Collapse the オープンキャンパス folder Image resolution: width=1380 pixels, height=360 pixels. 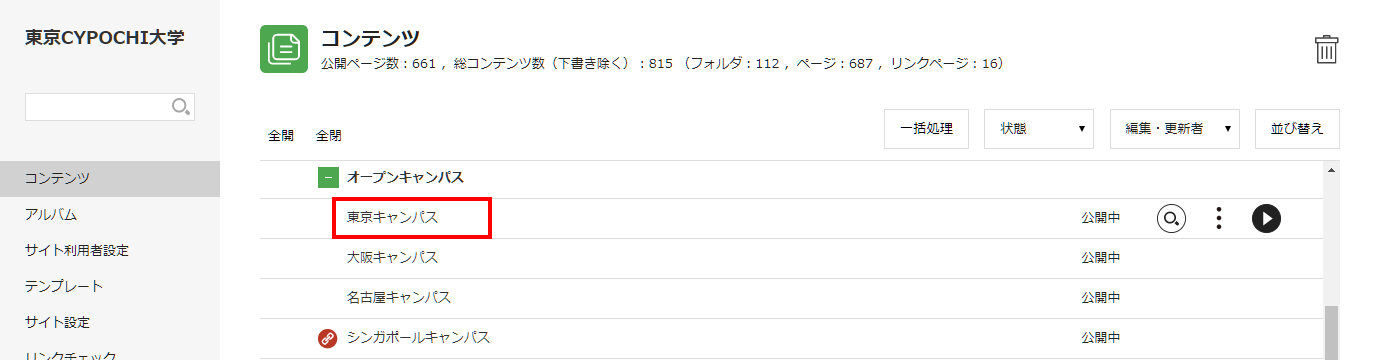[x=328, y=178]
